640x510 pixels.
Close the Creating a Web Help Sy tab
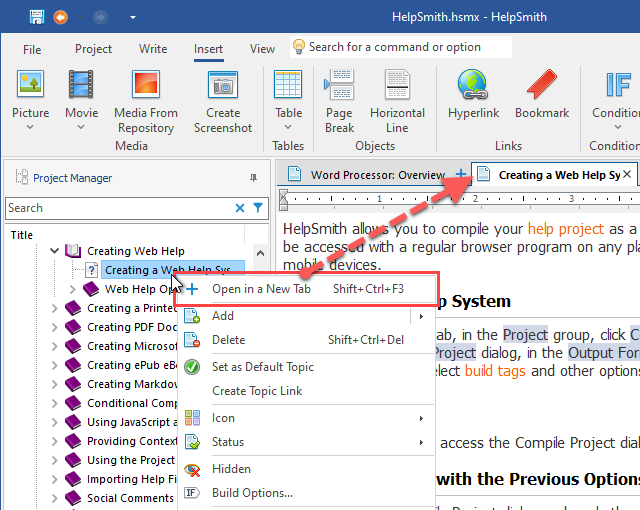coord(627,174)
